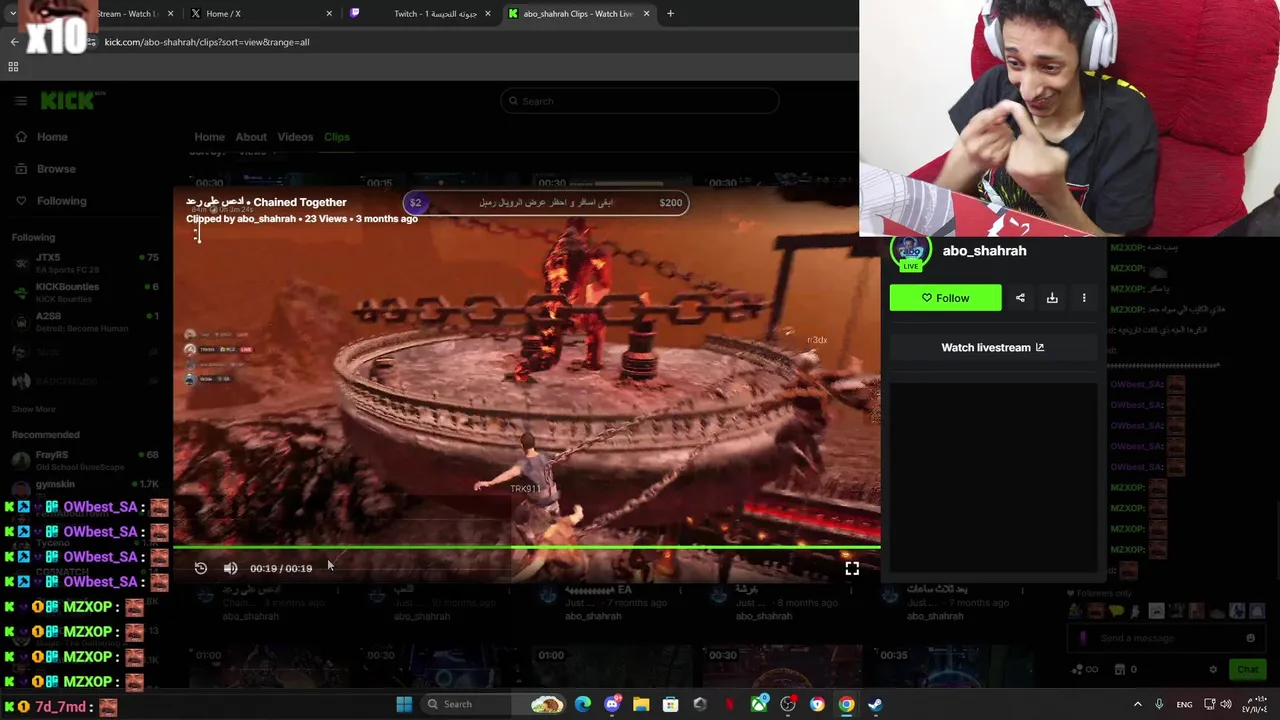Image resolution: width=1280 pixels, height=720 pixels.
Task: Download the clip with the download icon
Action: coord(1052,298)
